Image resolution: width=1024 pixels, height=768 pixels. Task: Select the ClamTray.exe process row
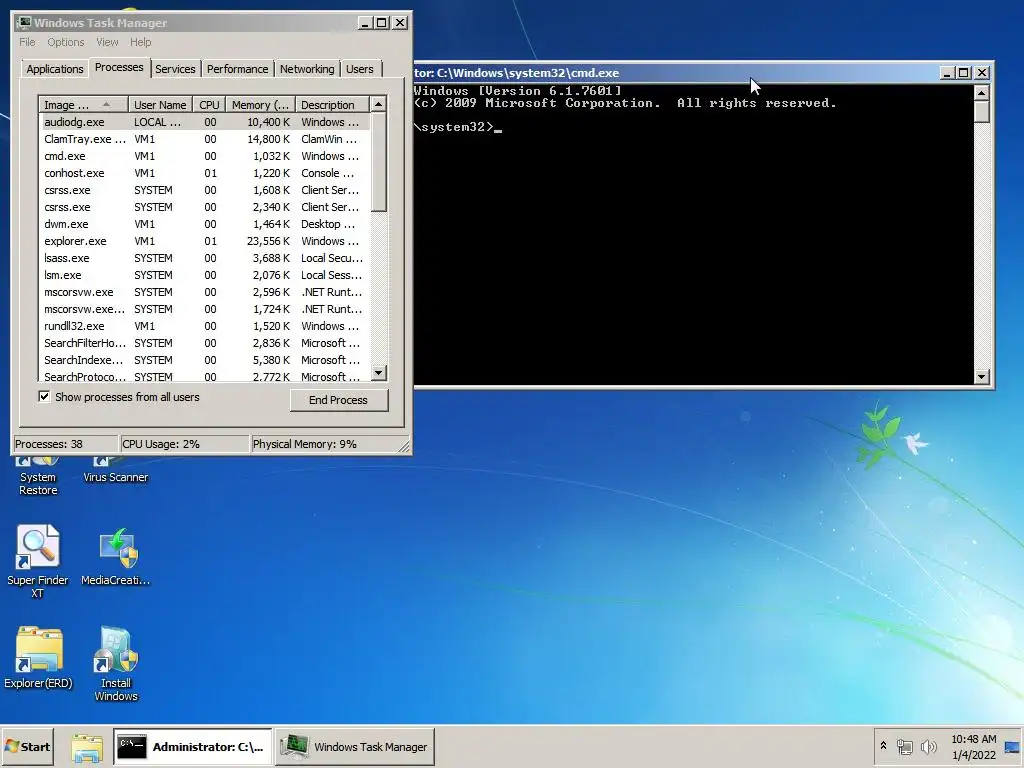pyautogui.click(x=204, y=139)
